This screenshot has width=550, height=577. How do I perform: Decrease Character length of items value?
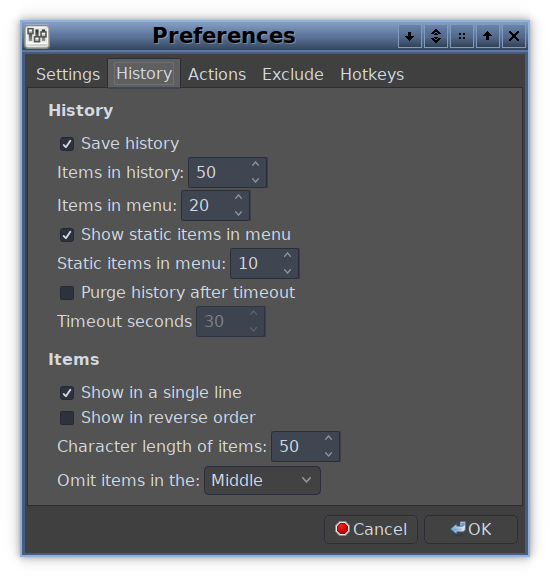329,454
